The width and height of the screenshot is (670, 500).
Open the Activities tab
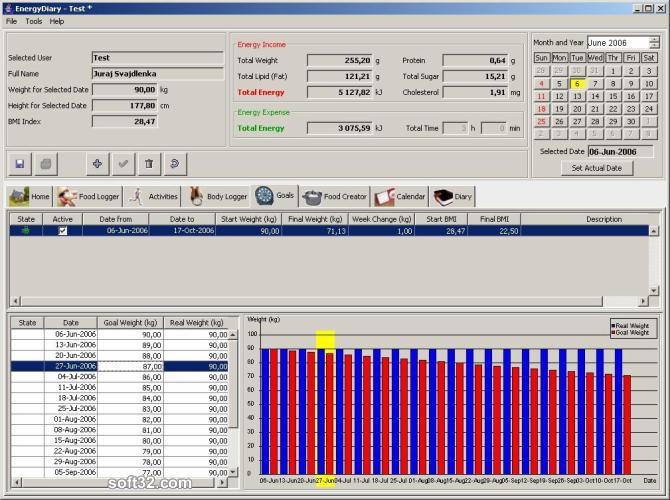153,197
